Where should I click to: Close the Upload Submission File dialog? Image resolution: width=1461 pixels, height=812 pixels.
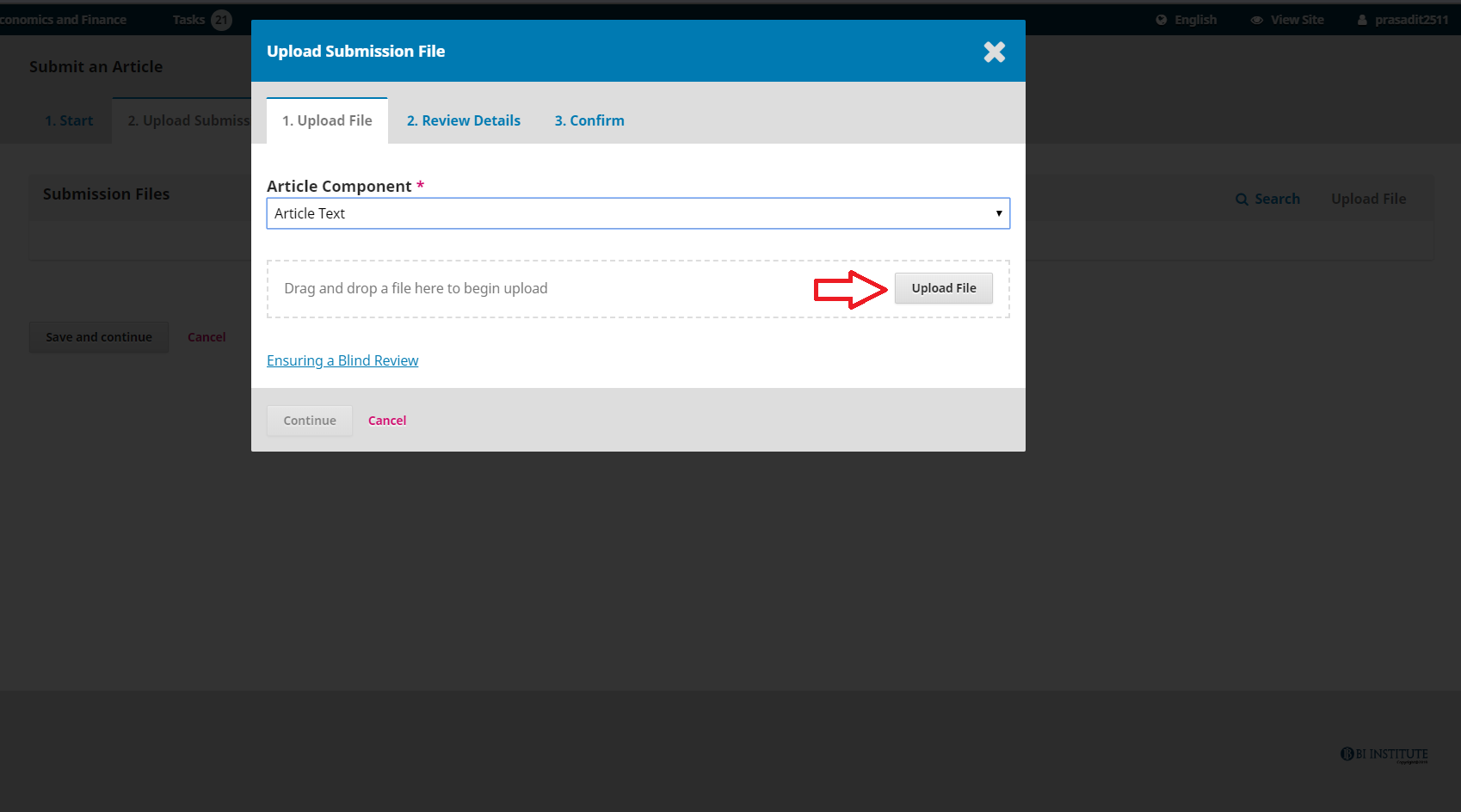click(x=994, y=52)
